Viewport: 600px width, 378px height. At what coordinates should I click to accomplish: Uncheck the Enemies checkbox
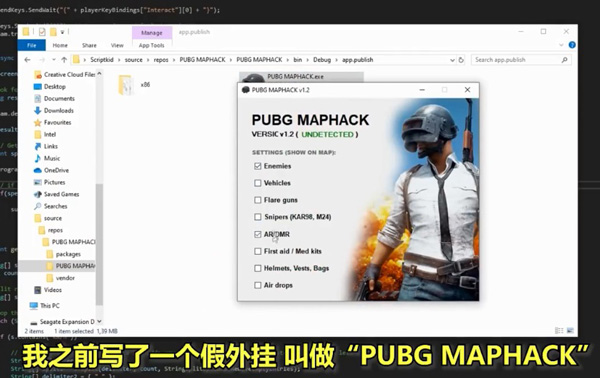pyautogui.click(x=258, y=166)
